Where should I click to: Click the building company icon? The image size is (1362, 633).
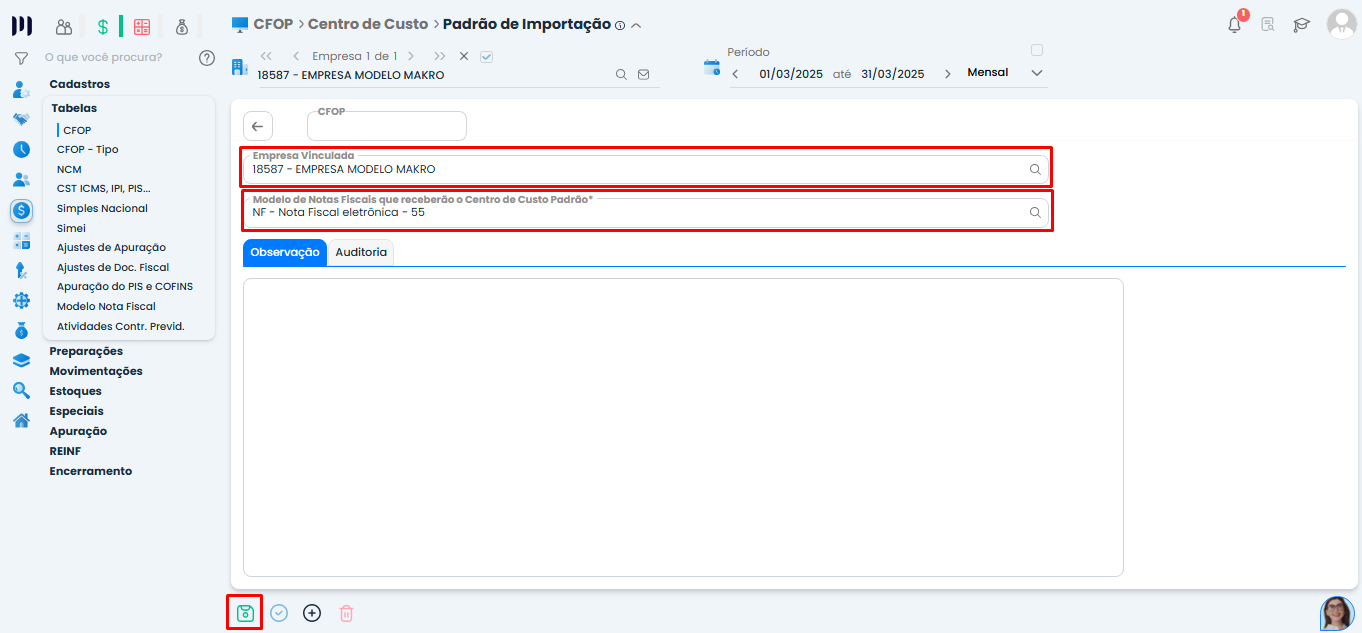(239, 67)
